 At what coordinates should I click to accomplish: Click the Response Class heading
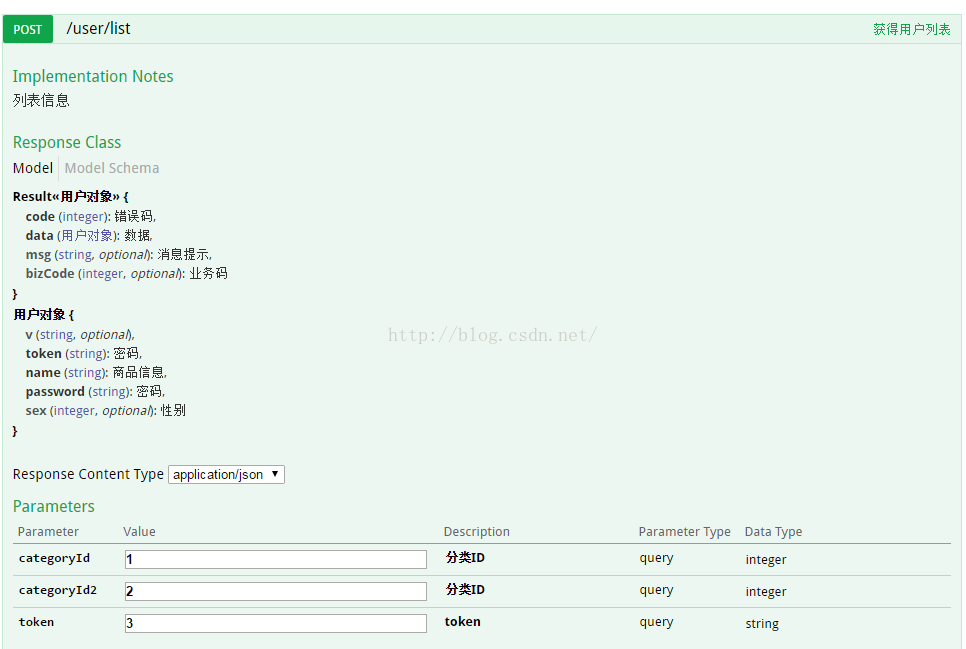tap(67, 142)
